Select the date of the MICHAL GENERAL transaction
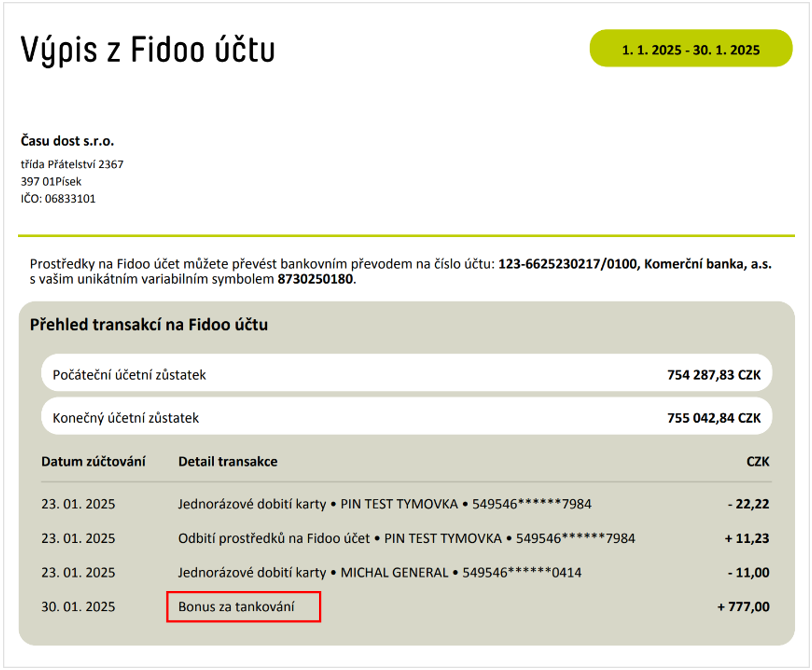 pyautogui.click(x=78, y=573)
